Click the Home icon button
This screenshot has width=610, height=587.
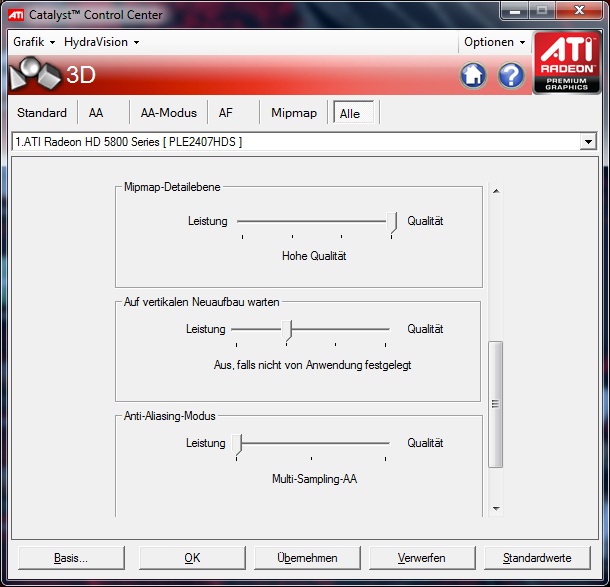[x=473, y=75]
